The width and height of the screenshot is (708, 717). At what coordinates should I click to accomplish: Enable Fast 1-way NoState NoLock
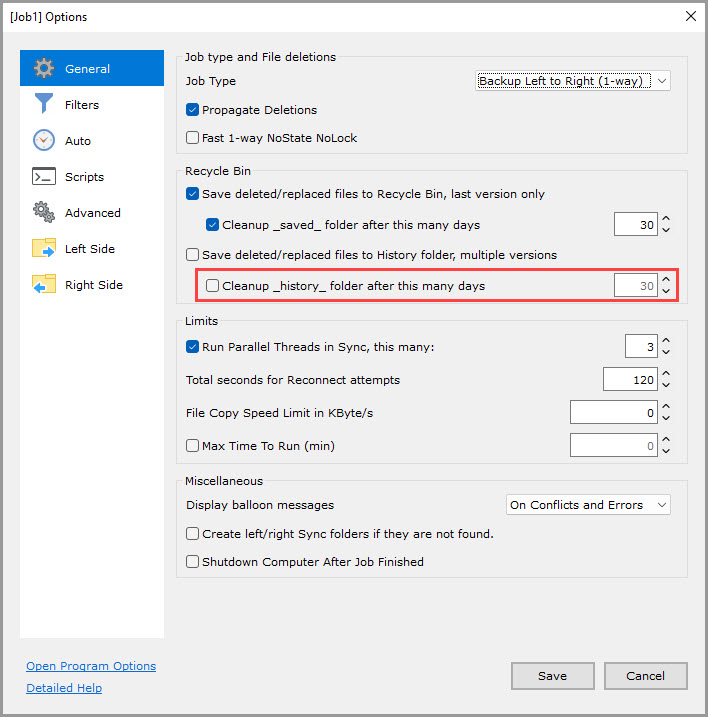[193, 138]
